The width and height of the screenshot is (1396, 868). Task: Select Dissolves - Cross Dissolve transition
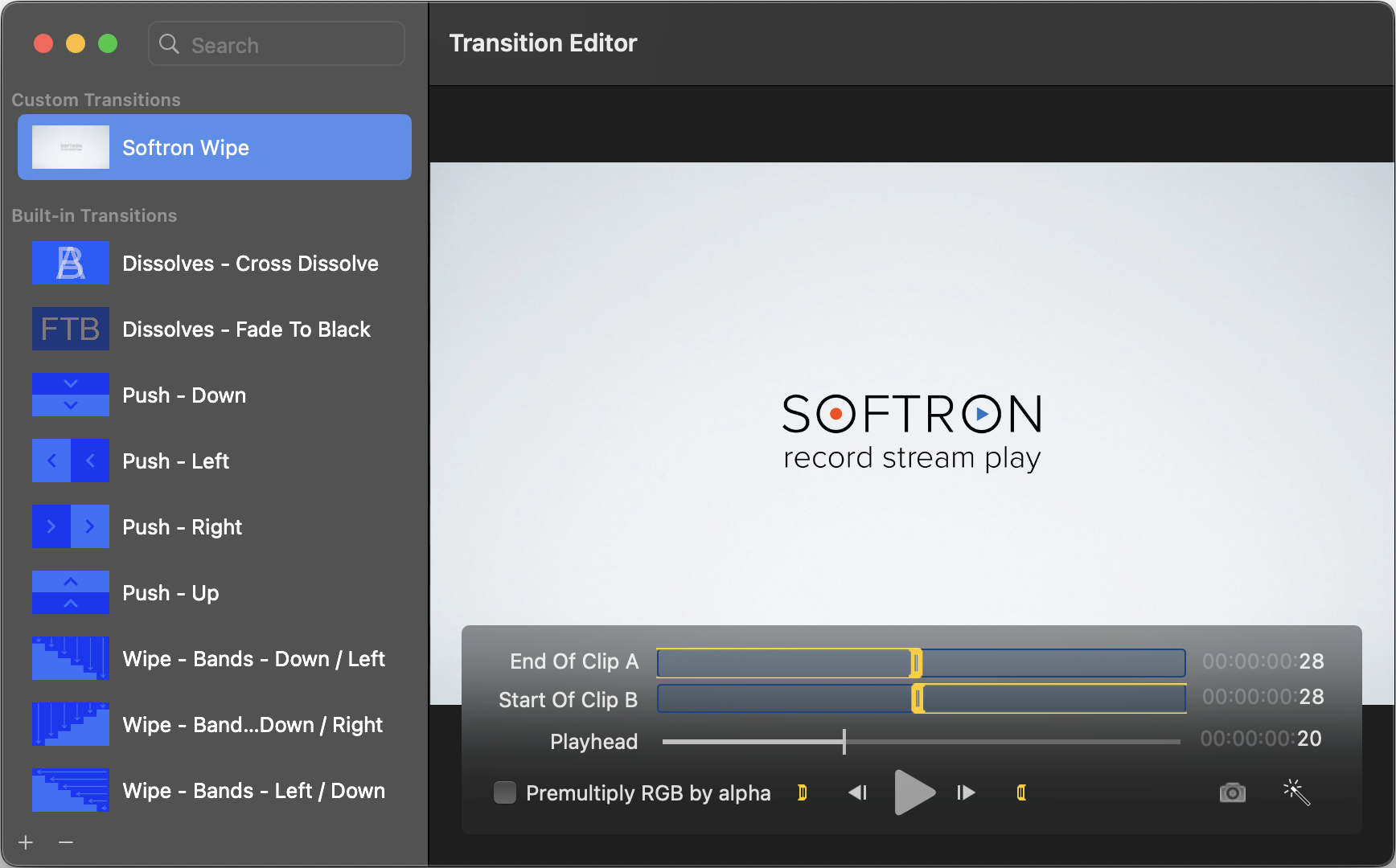coord(215,263)
